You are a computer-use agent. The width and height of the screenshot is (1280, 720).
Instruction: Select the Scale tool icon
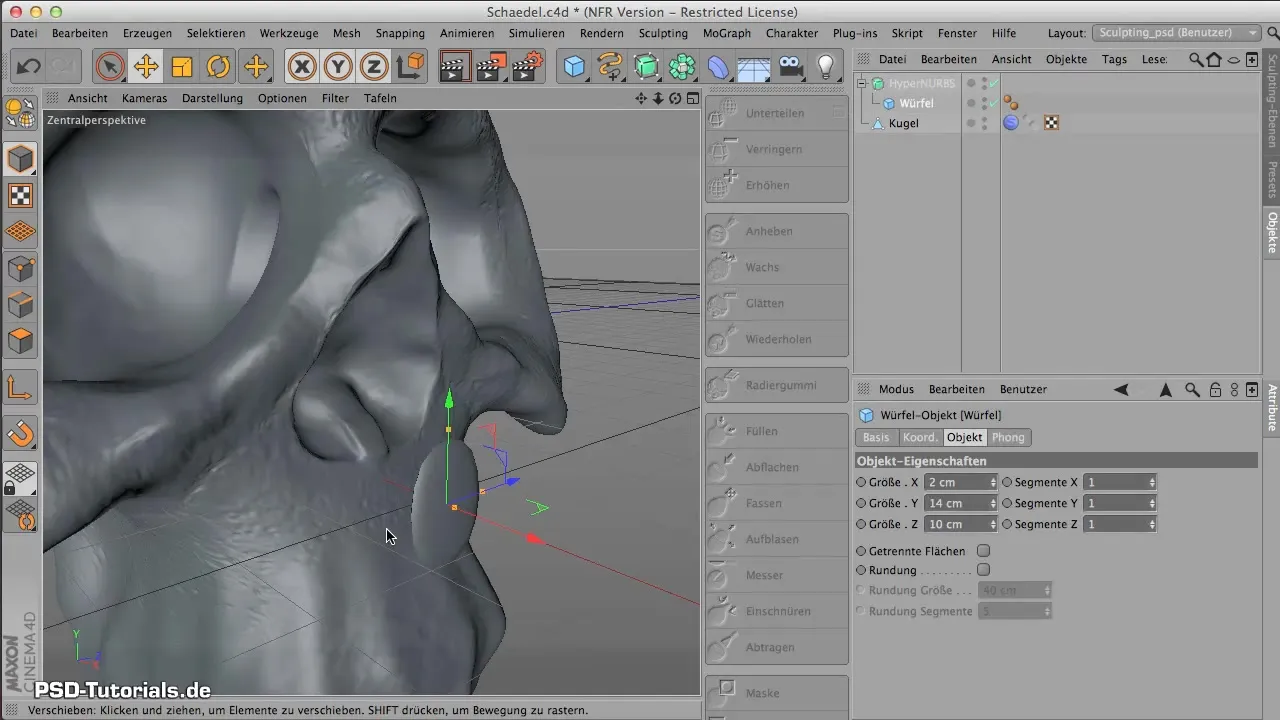182,67
